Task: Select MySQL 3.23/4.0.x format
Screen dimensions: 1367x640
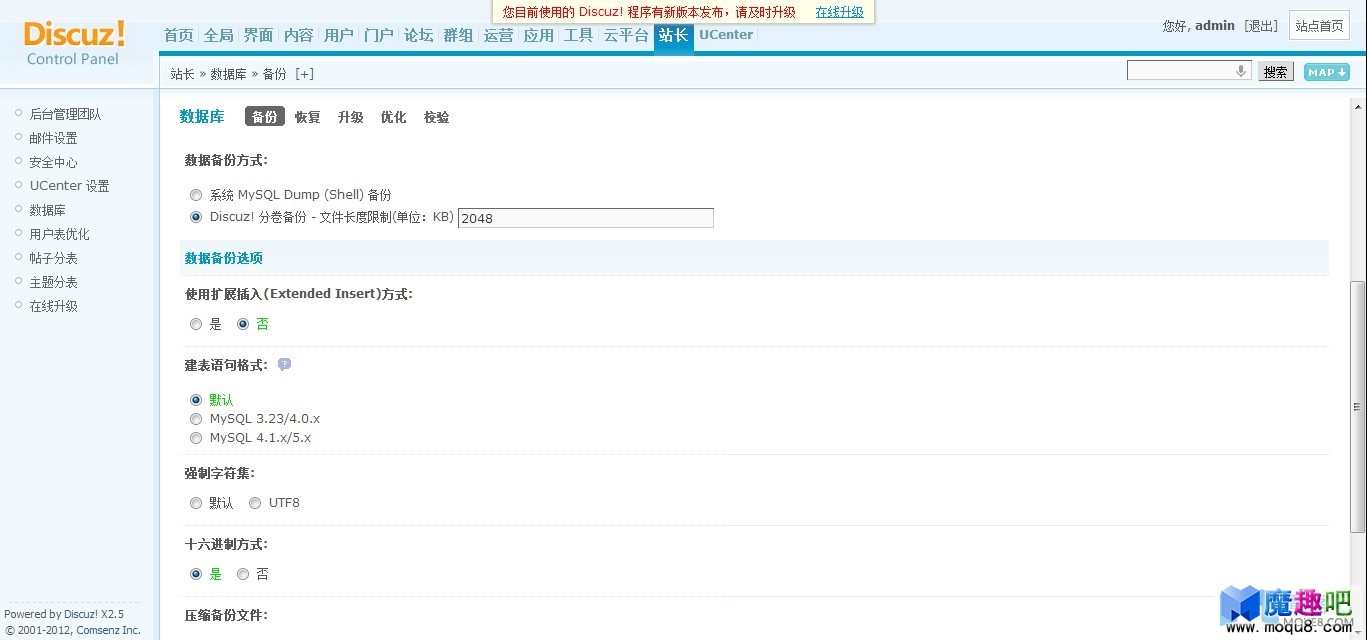Action: pos(196,419)
